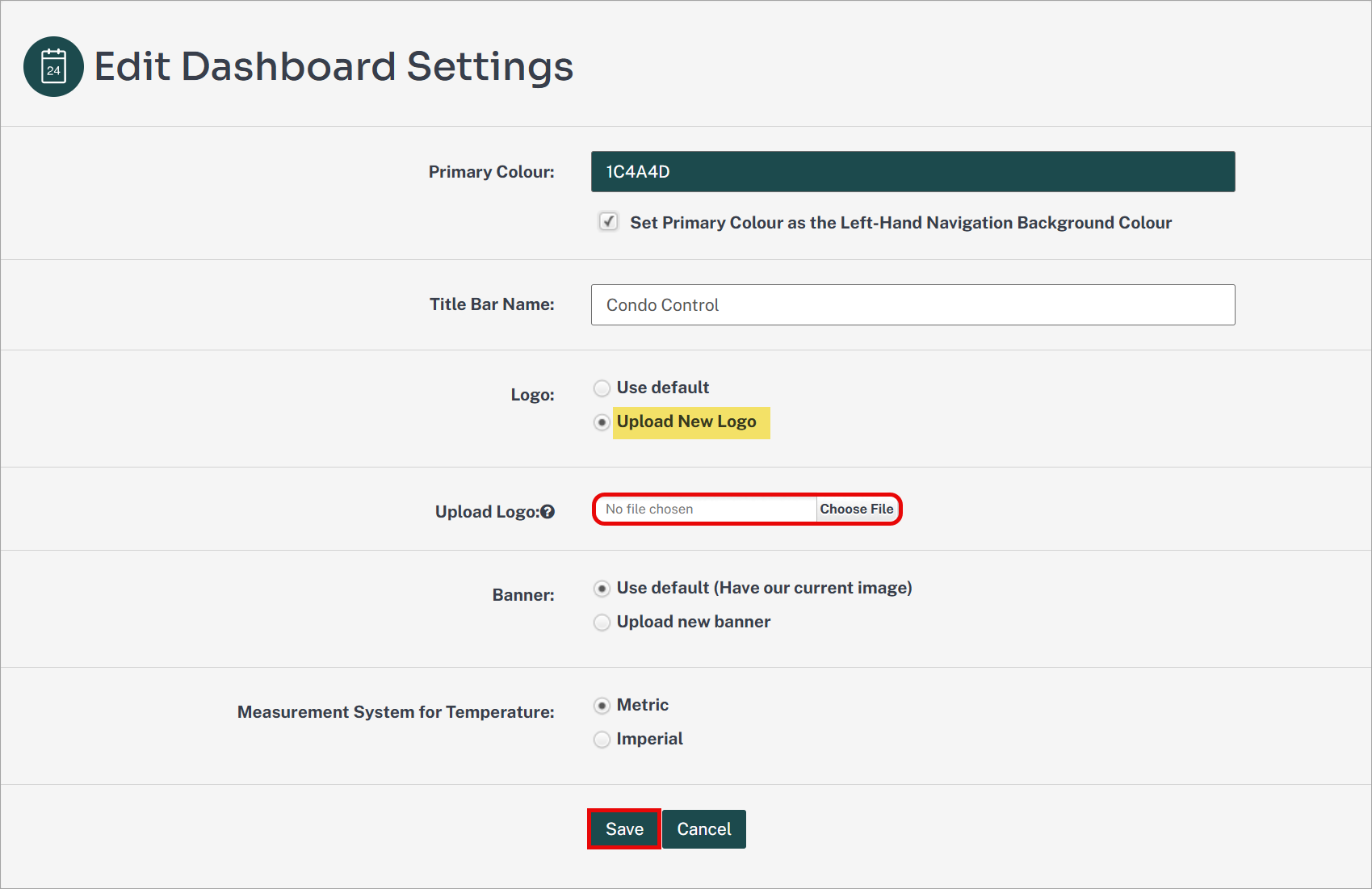Click the Title Bar Name label

492,304
